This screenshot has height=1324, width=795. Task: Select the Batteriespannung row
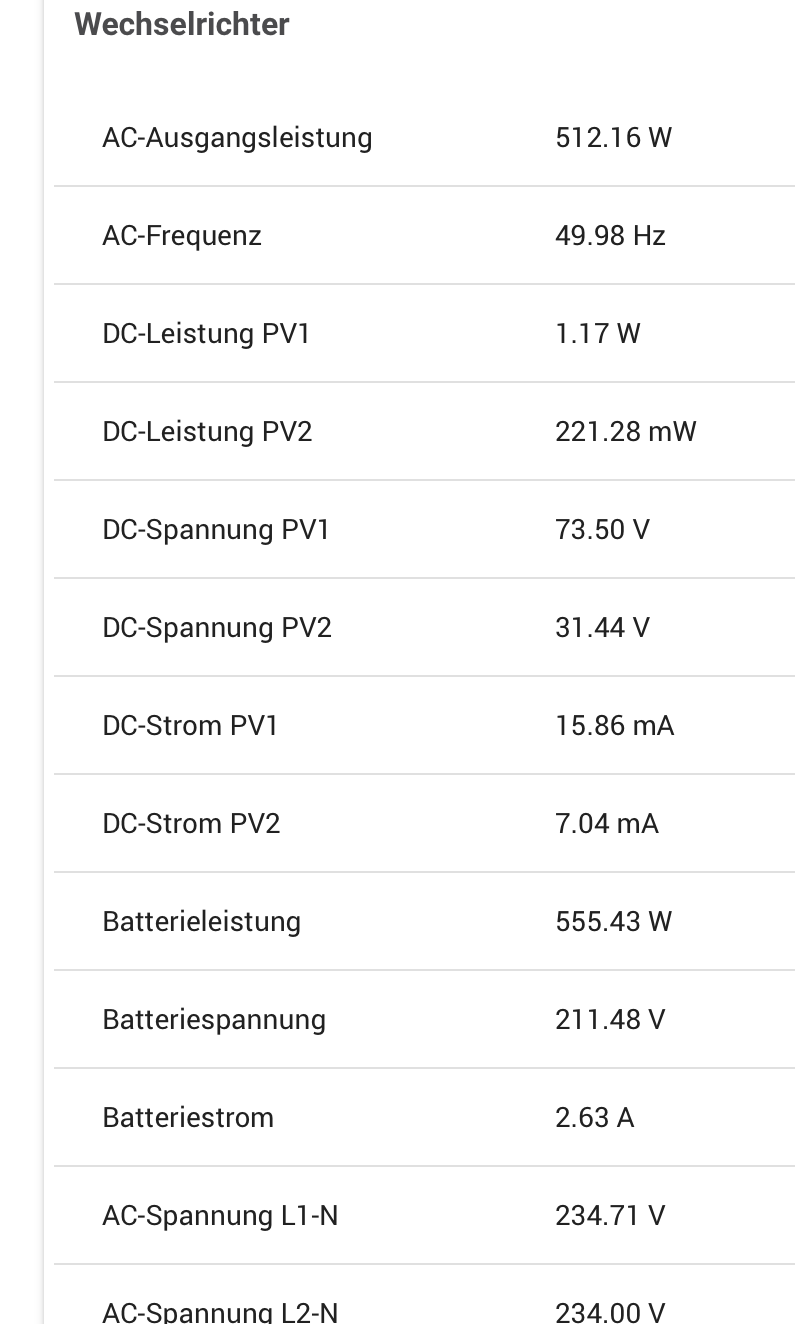pos(424,1019)
